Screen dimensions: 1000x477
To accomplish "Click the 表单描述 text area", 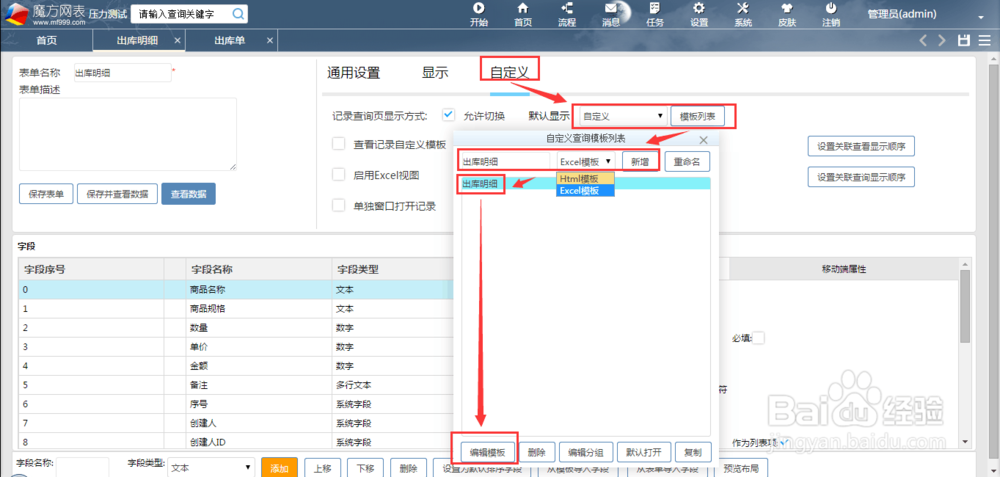I will pos(128,134).
